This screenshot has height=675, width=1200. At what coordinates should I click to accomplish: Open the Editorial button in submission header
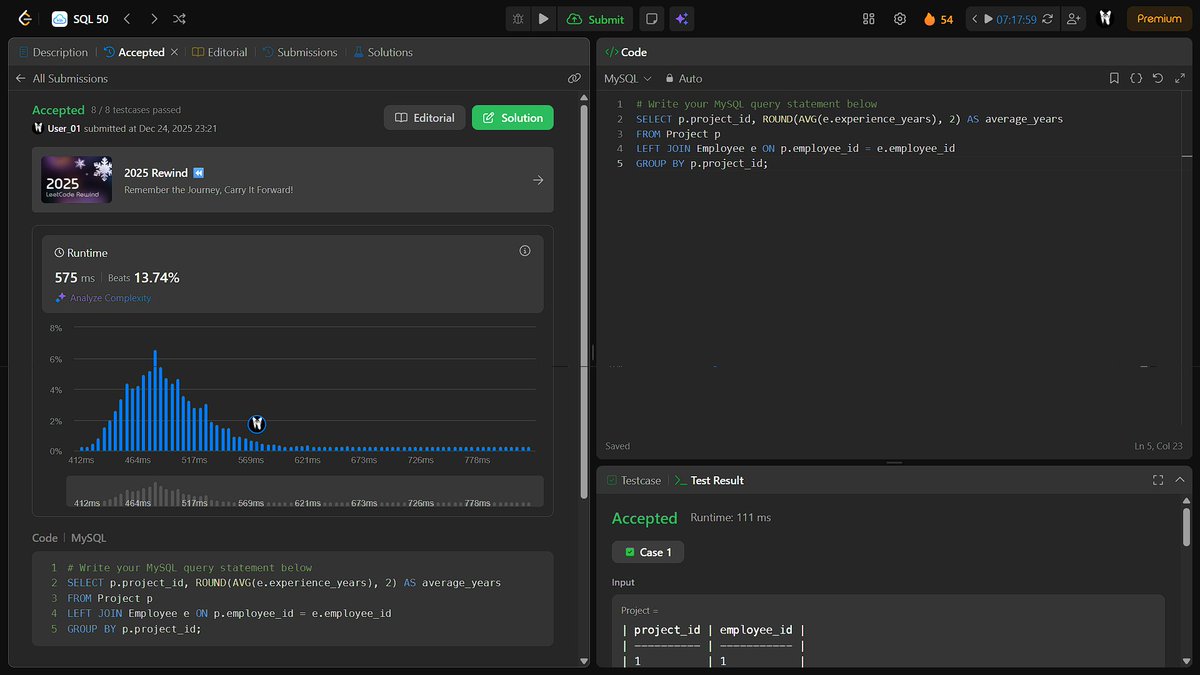coord(425,118)
